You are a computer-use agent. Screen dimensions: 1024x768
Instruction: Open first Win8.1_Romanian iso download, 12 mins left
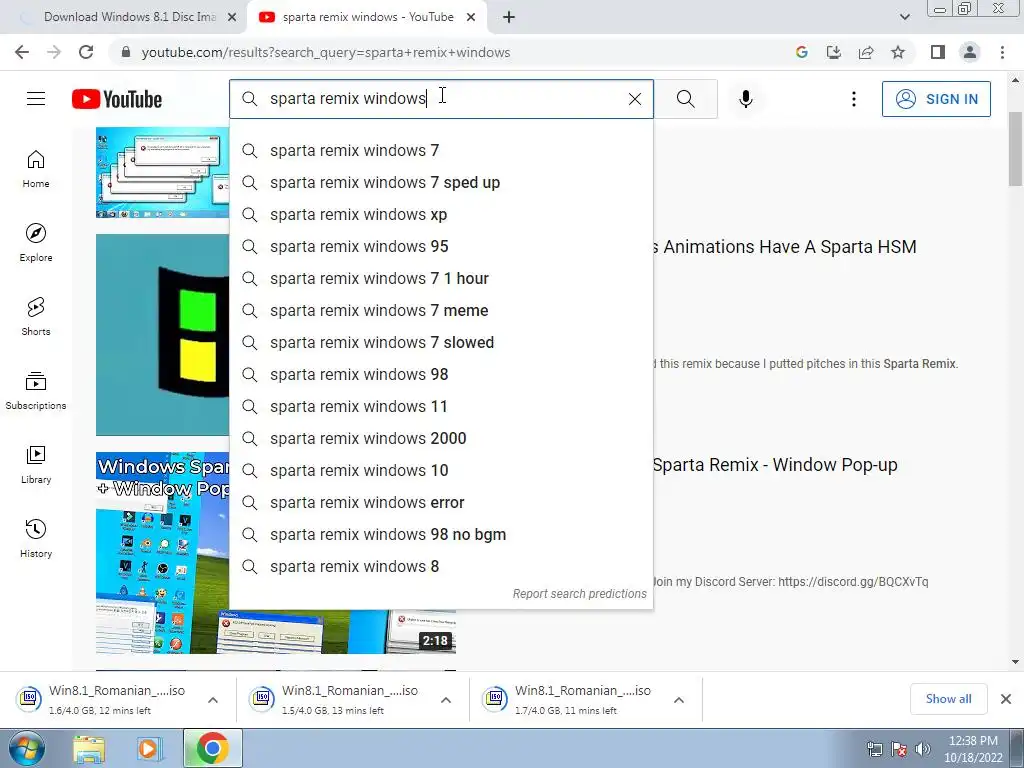[117, 699]
